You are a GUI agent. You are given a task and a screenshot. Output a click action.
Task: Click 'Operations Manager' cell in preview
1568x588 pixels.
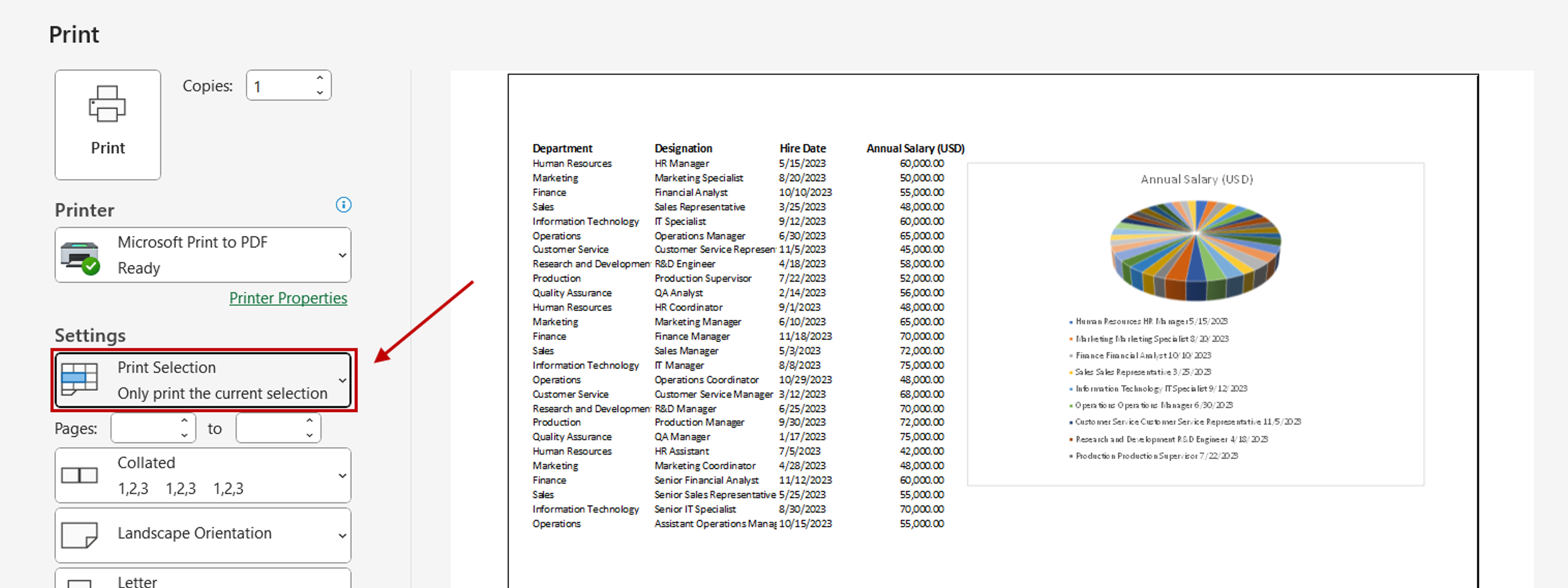(699, 236)
